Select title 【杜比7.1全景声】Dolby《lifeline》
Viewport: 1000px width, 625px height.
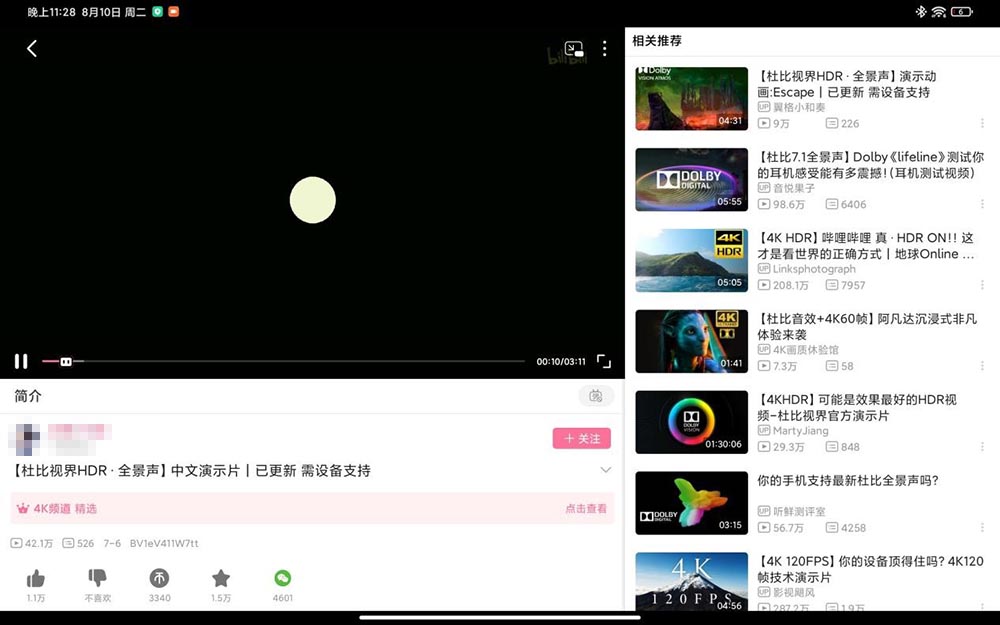pyautogui.click(x=871, y=165)
